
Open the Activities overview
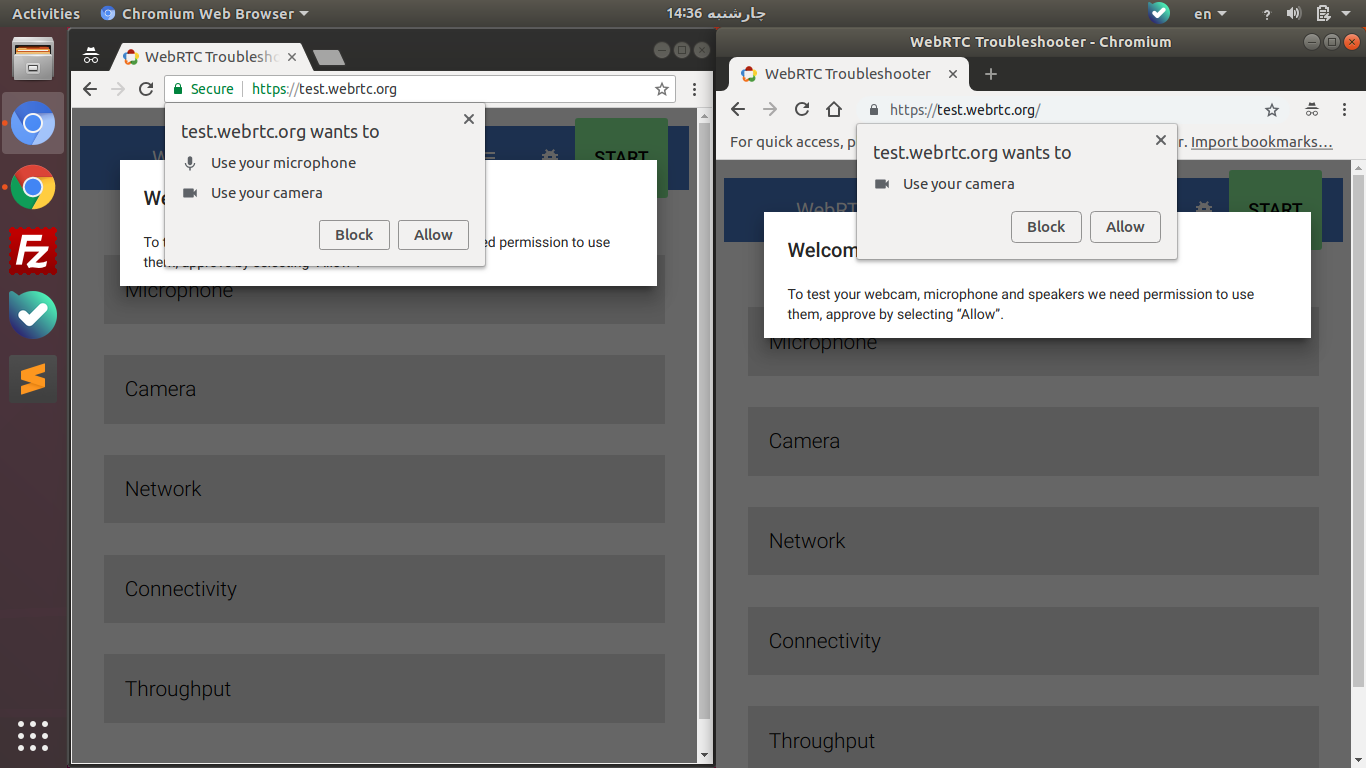[x=46, y=14]
